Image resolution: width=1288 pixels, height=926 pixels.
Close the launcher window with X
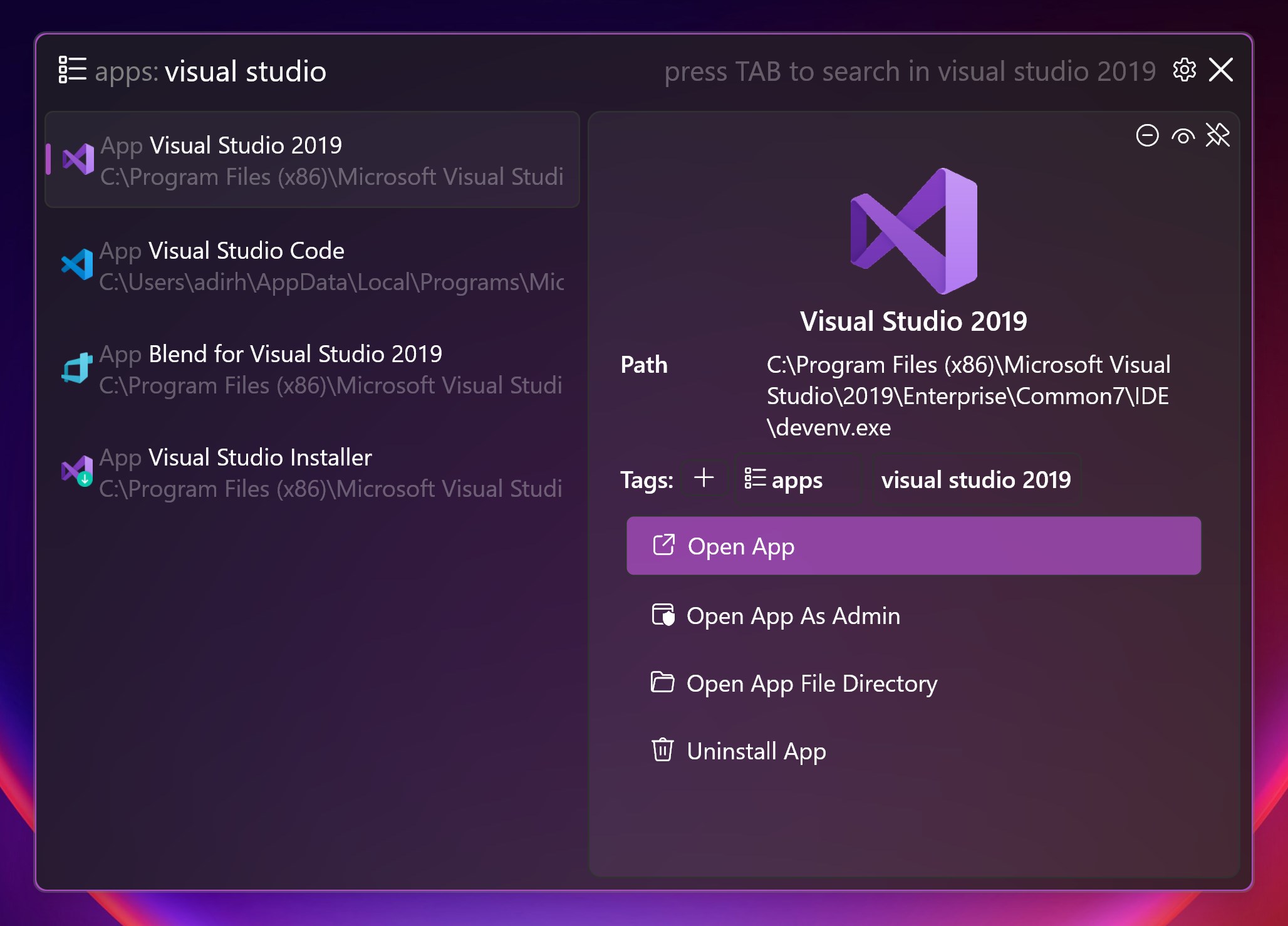1220,70
